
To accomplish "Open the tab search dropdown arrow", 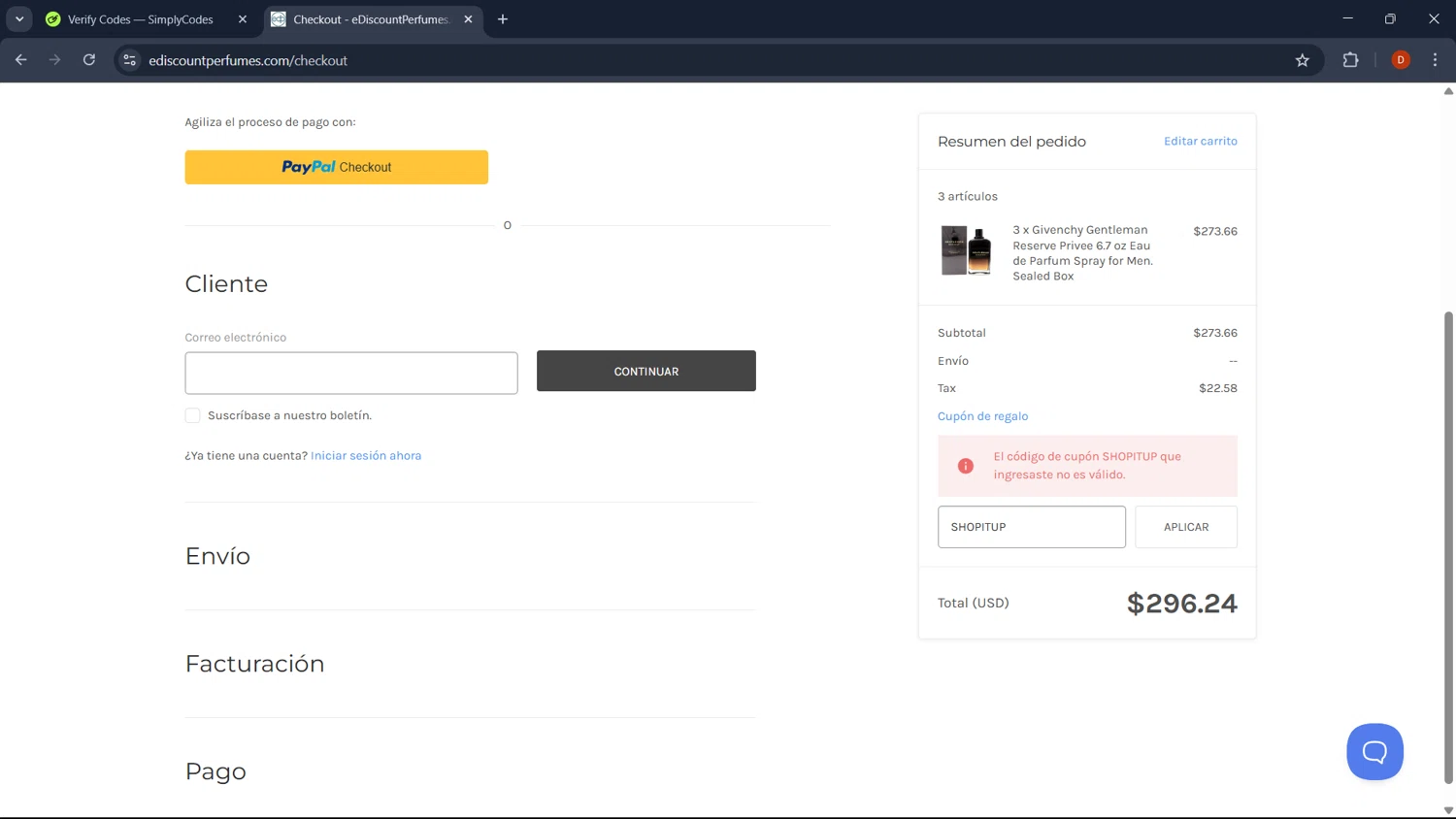I will 19,19.
